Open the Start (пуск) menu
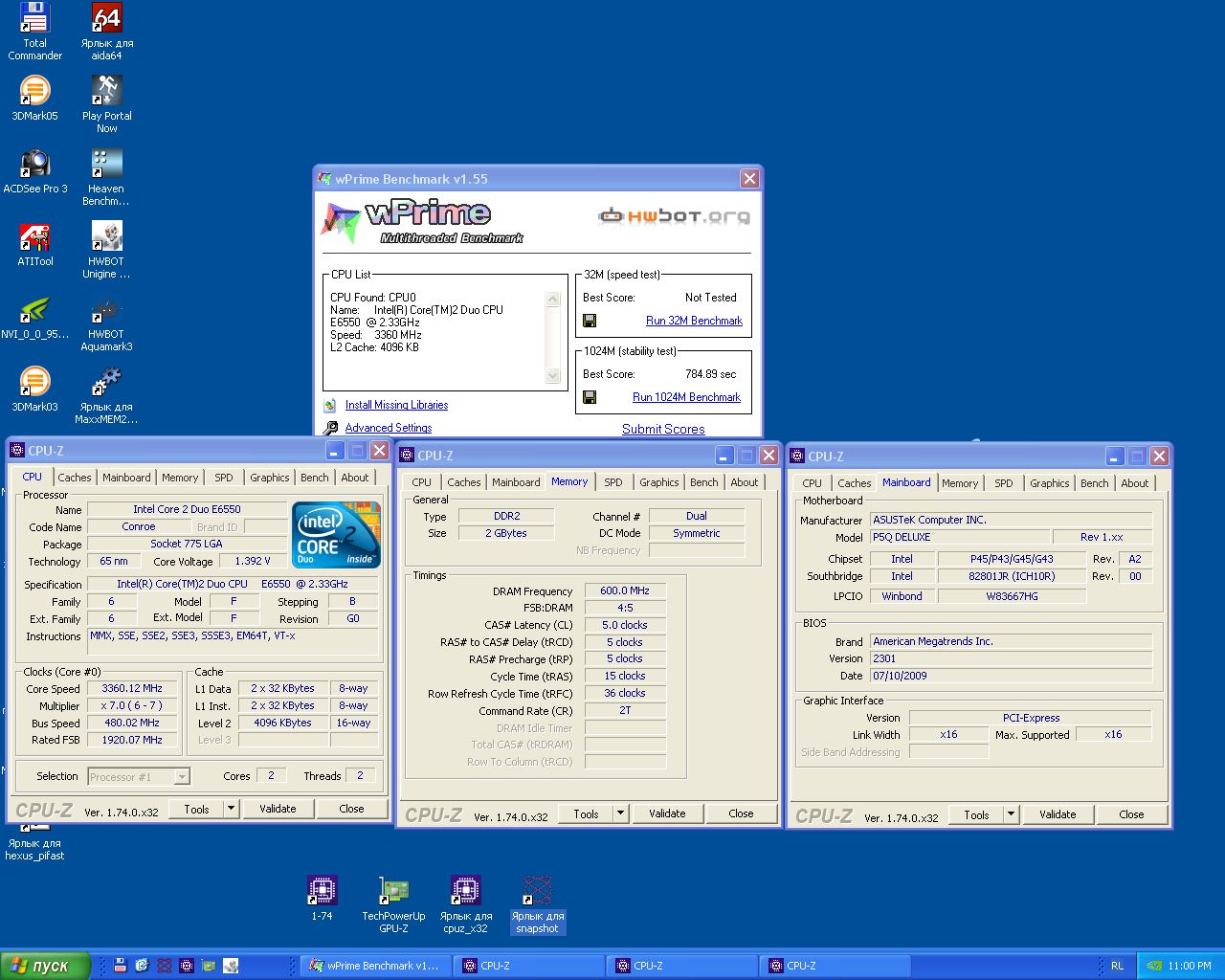This screenshot has width=1225, height=980. pyautogui.click(x=45, y=966)
